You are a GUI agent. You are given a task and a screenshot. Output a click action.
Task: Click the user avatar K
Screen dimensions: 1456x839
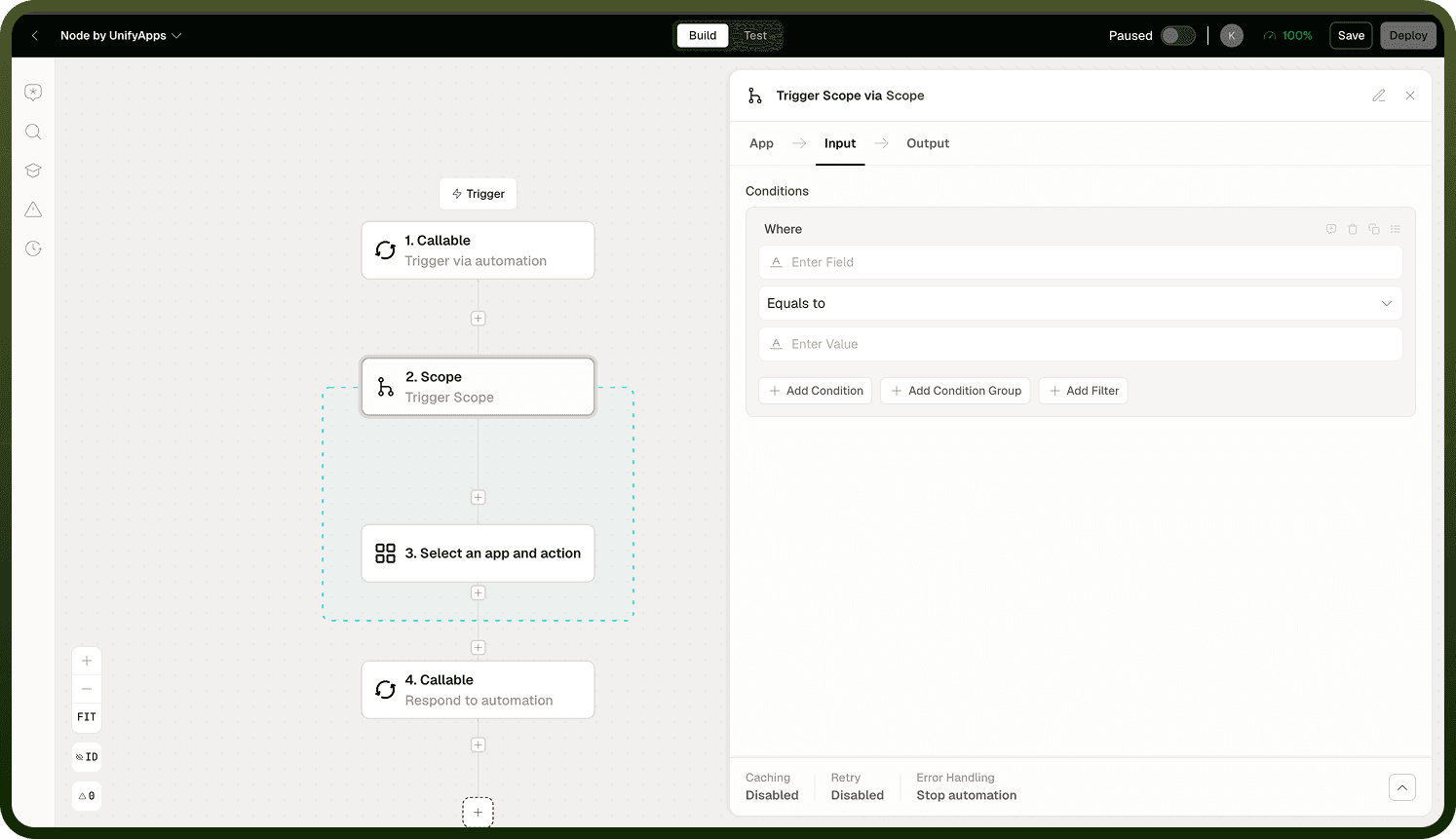(x=1232, y=36)
